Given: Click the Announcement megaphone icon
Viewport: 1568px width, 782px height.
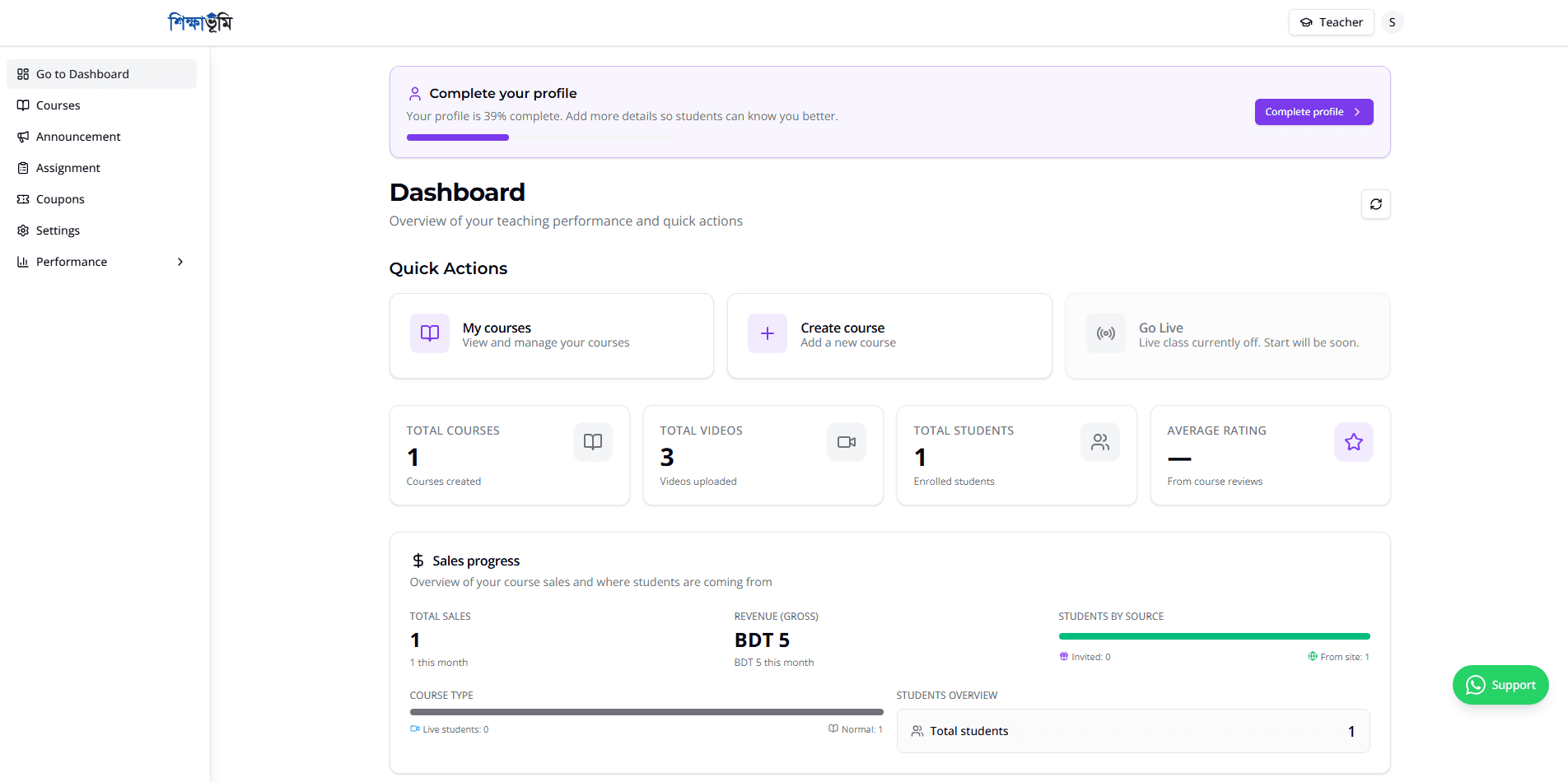Looking at the screenshot, I should 23,137.
